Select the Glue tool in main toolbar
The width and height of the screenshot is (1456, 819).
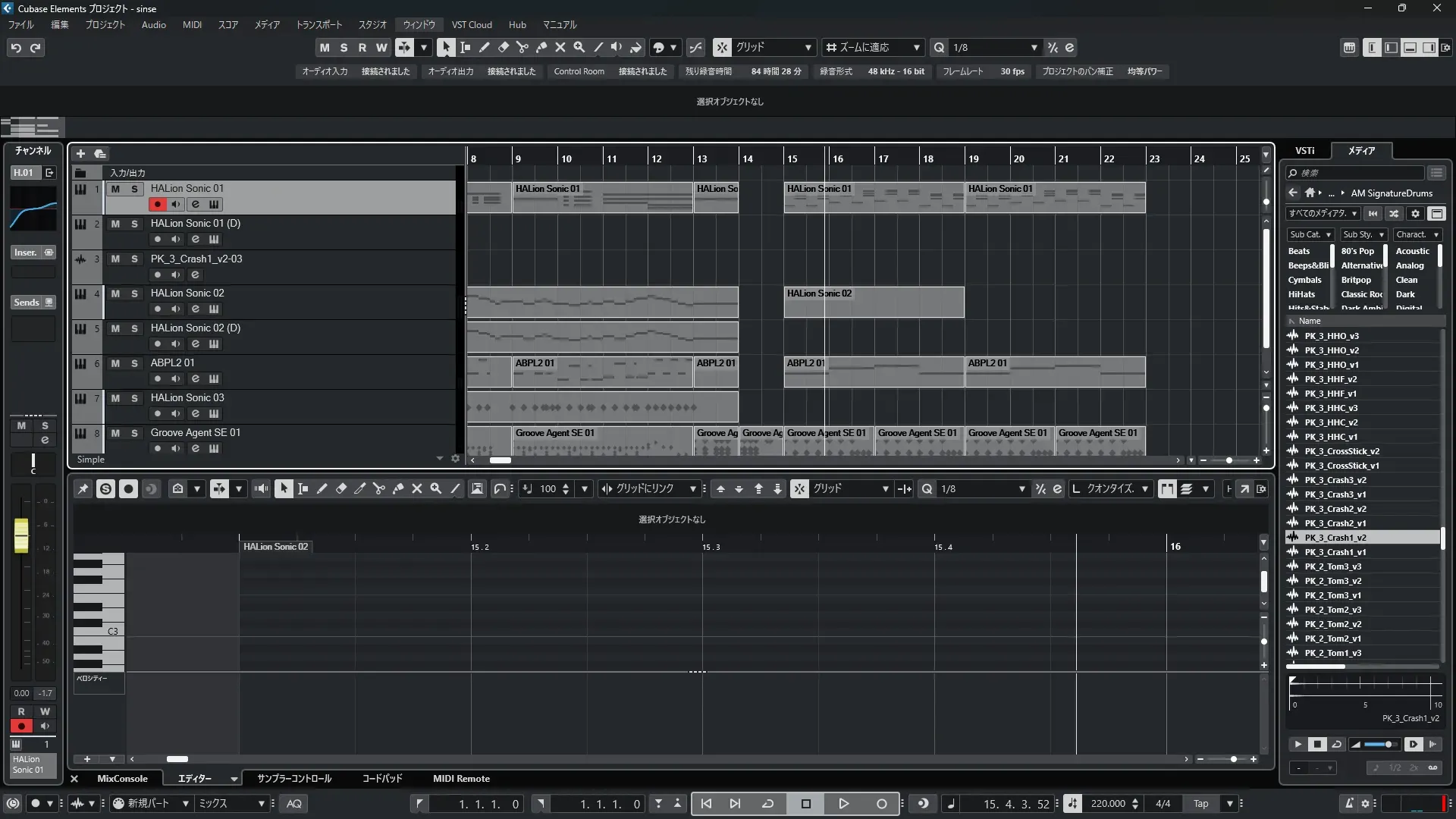click(541, 47)
